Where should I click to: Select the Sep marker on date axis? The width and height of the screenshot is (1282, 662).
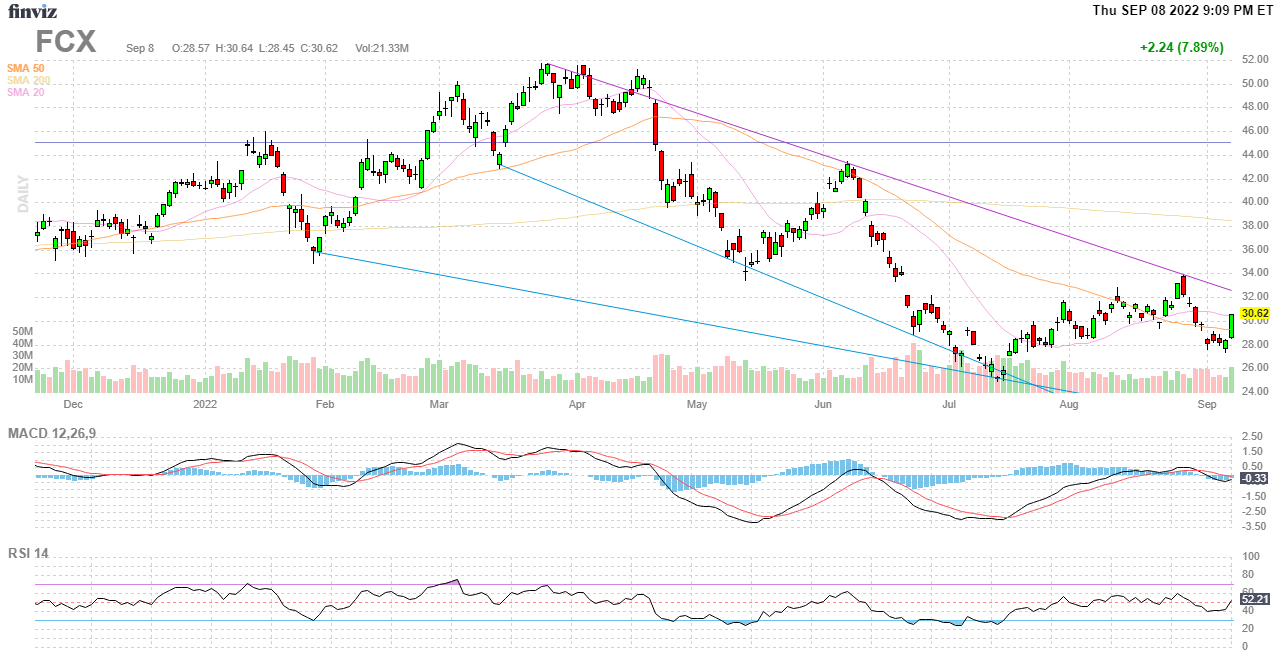pos(1206,404)
